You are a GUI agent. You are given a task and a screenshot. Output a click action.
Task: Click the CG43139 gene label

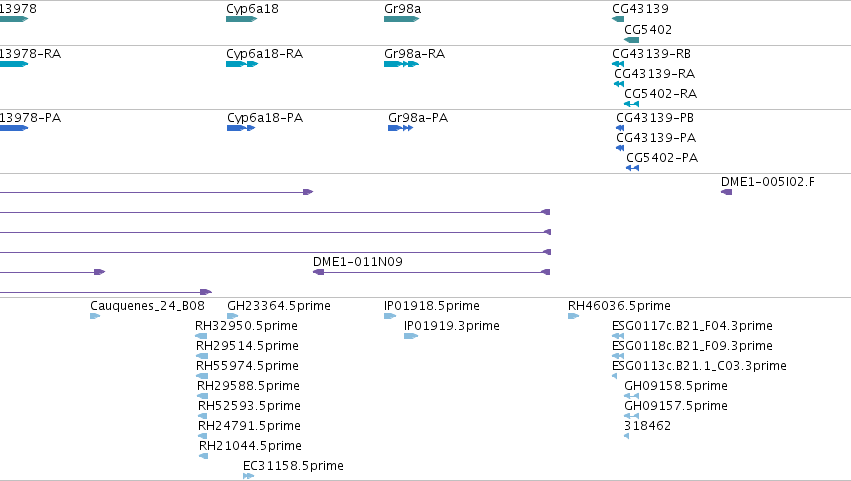coord(640,9)
